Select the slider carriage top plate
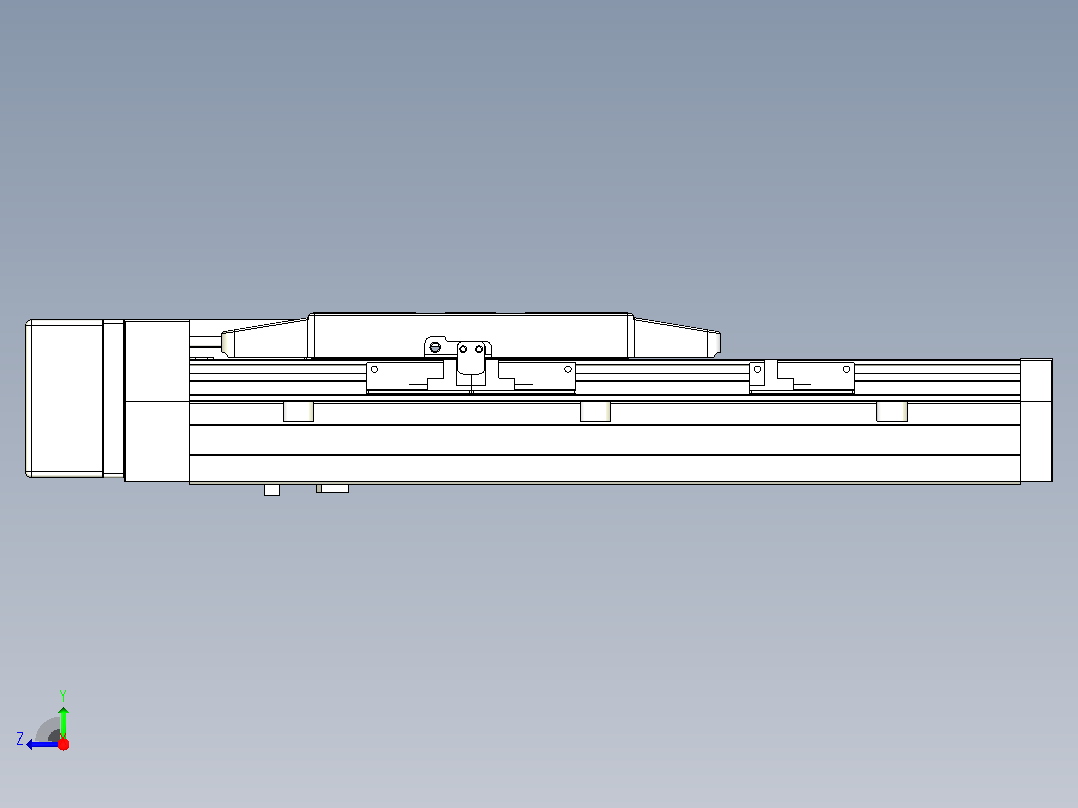 coord(470,336)
